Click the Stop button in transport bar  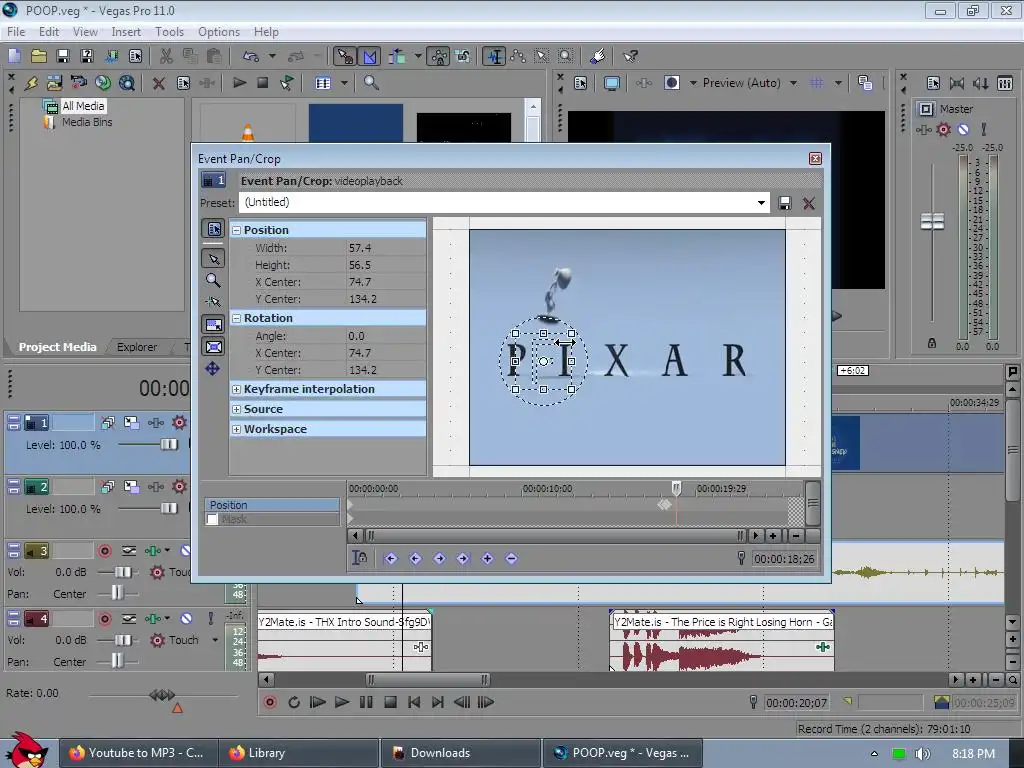[x=390, y=703]
